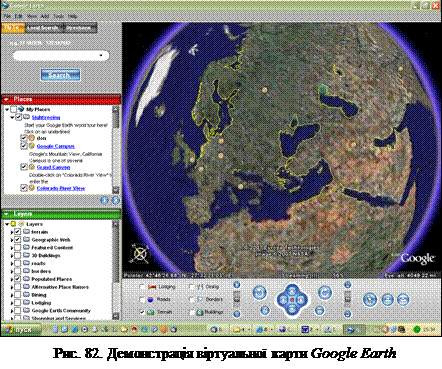442x369 pixels.
Task: Open the Edit menu
Action: 19,16
